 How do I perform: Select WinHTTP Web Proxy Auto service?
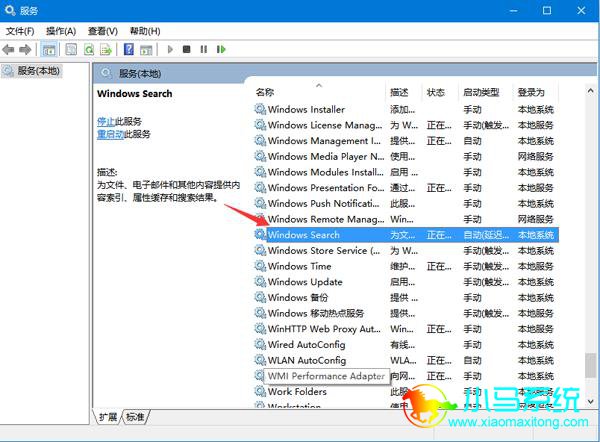tap(404, 329)
